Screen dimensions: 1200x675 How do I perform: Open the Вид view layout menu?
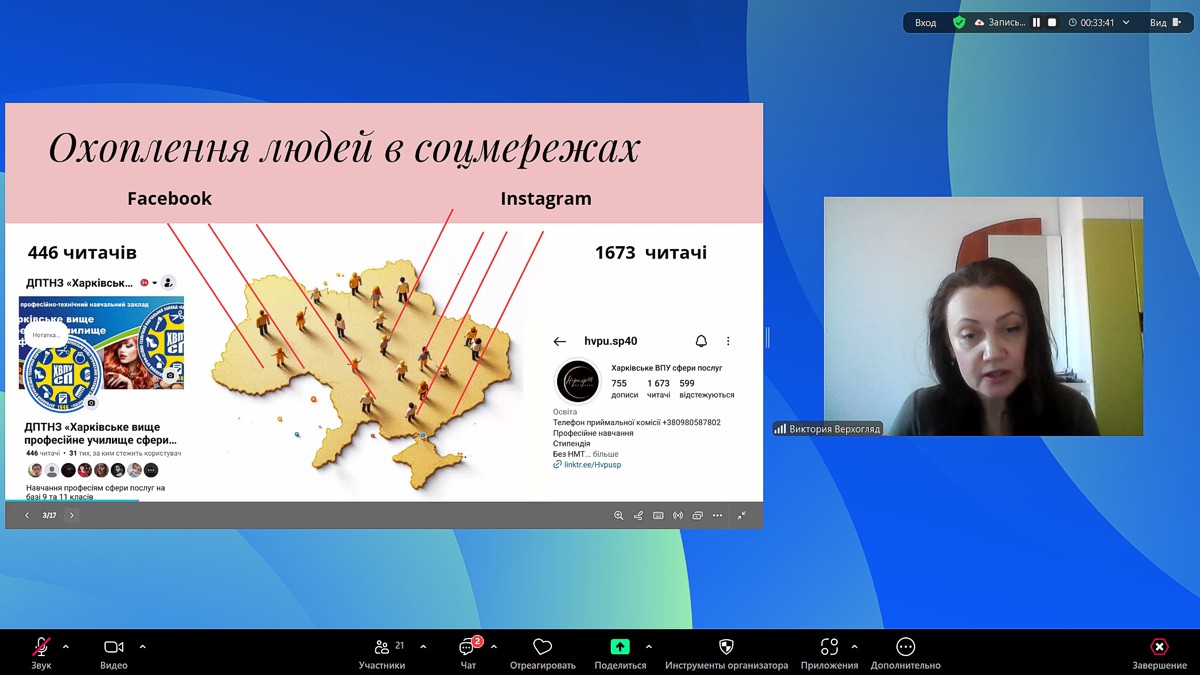pyautogui.click(x=1164, y=22)
